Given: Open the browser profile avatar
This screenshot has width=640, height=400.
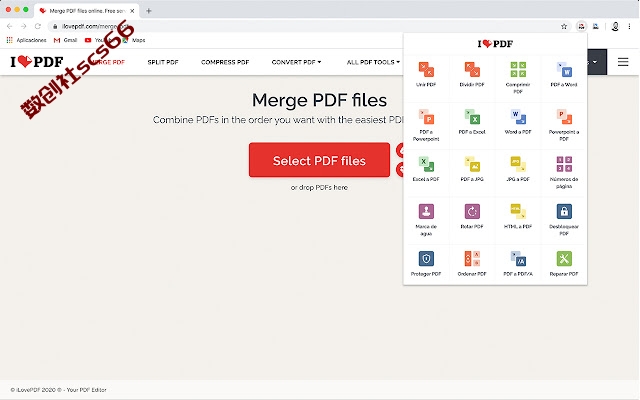Looking at the screenshot, I should point(615,27).
